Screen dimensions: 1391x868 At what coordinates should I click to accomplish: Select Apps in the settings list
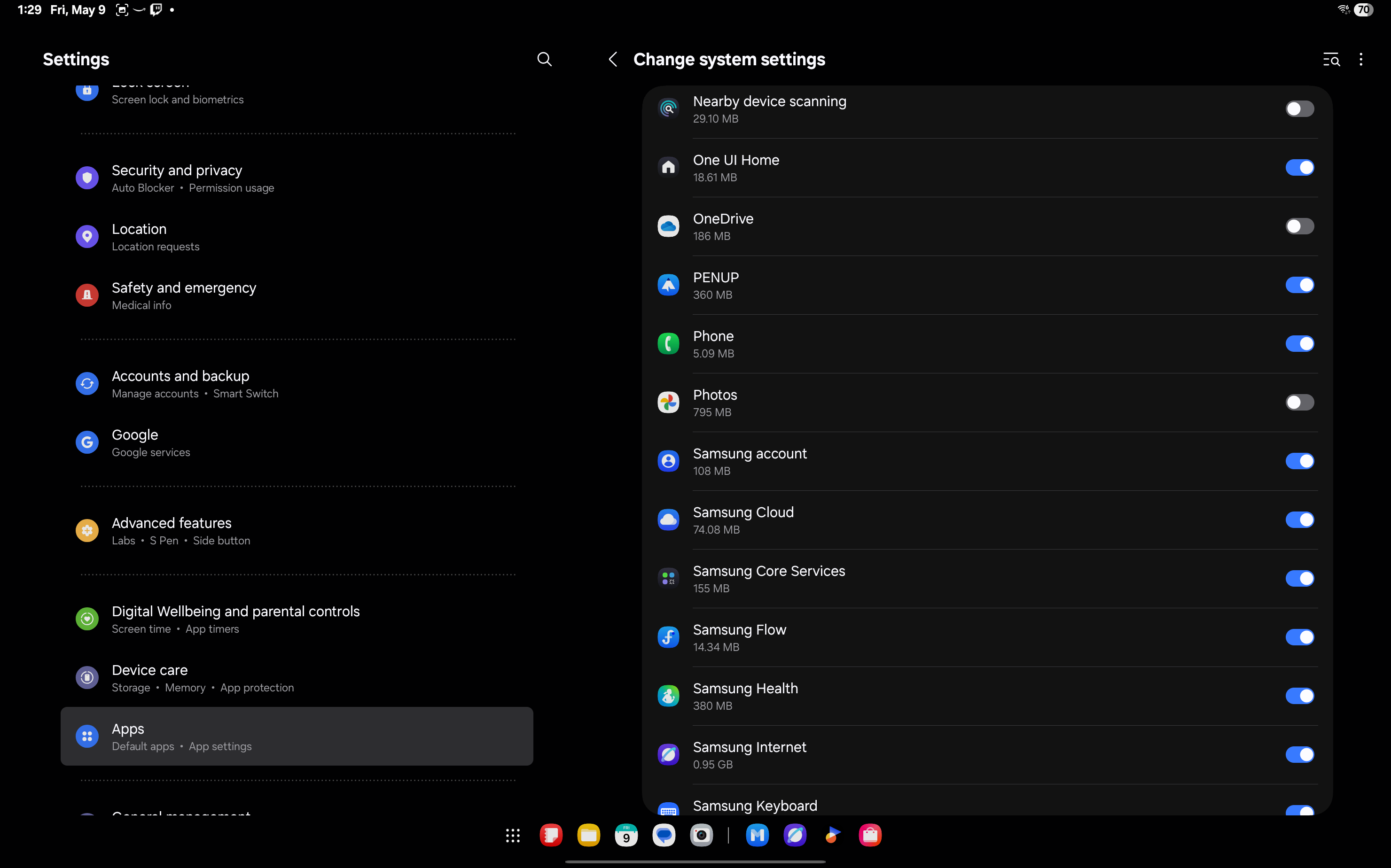pos(297,736)
